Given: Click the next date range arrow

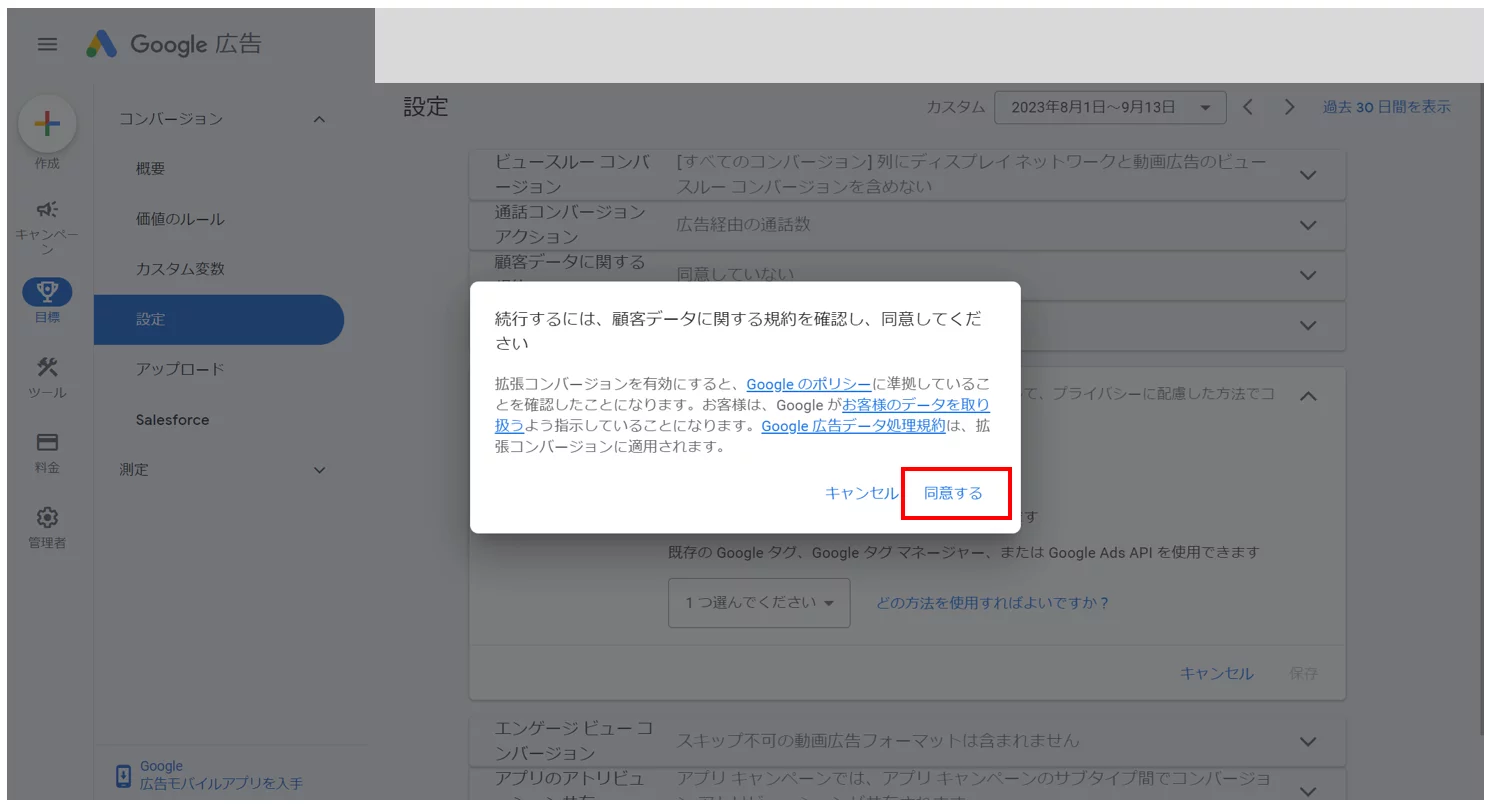Looking at the screenshot, I should [x=1289, y=106].
